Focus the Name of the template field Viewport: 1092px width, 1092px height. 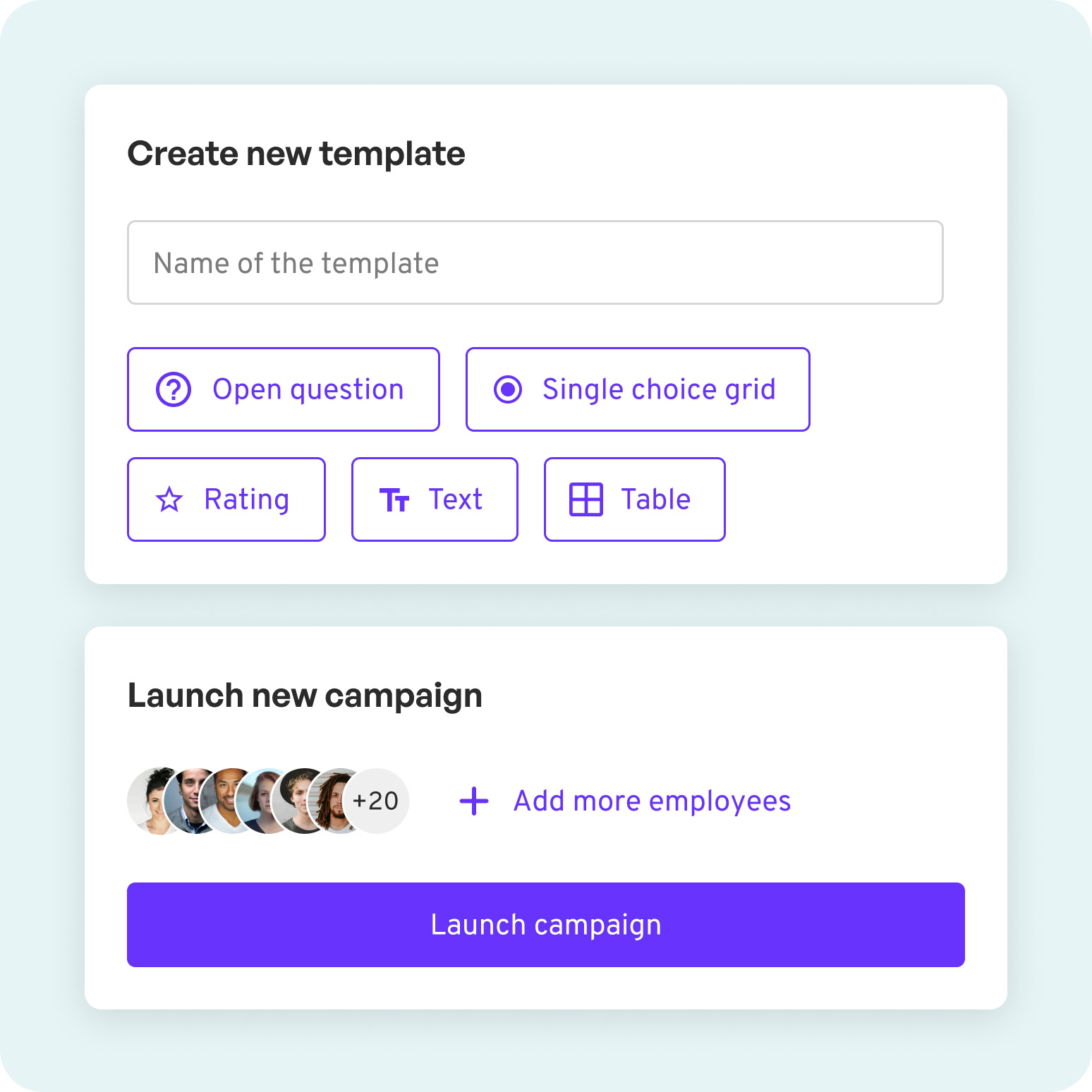535,262
